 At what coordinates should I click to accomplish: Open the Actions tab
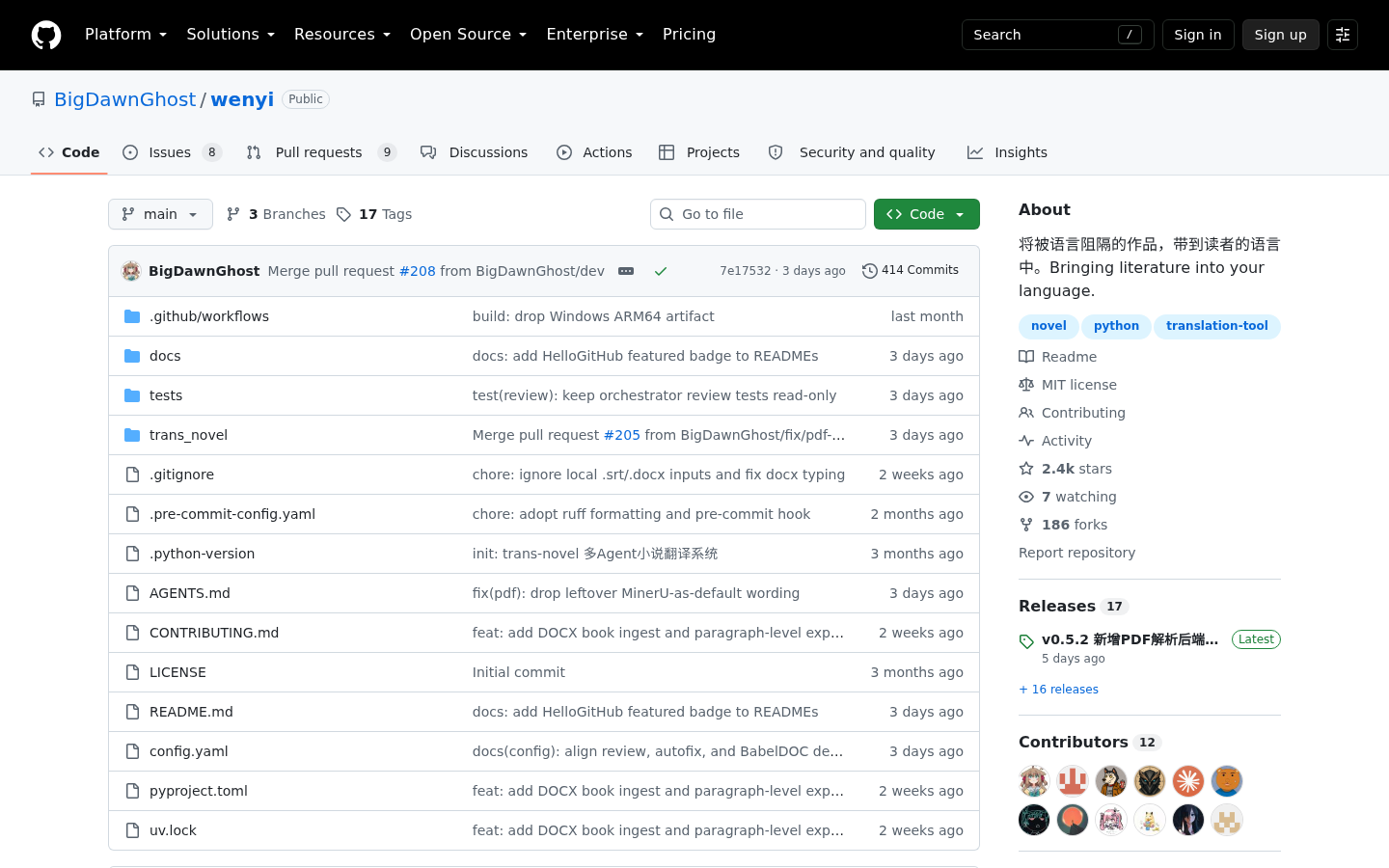coord(594,152)
